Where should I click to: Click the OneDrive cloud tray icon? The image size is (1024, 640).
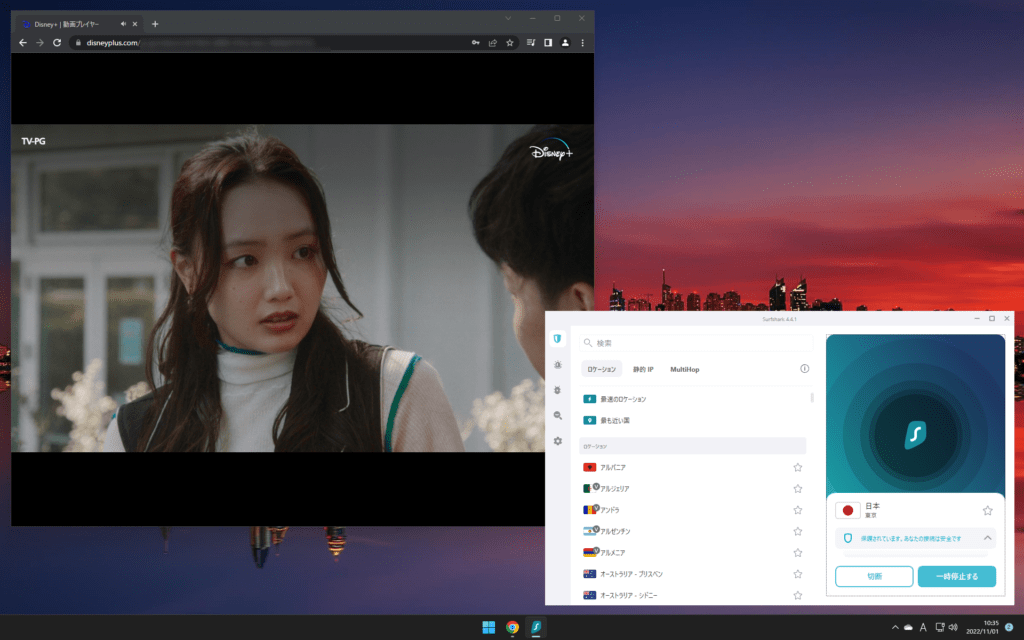[908, 627]
